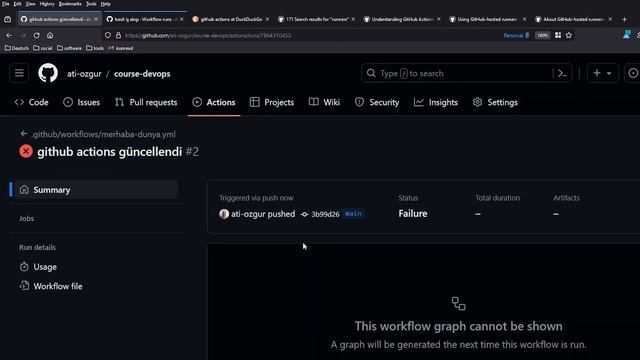Go back to previous page
The height and width of the screenshot is (360, 640).
[9, 36]
